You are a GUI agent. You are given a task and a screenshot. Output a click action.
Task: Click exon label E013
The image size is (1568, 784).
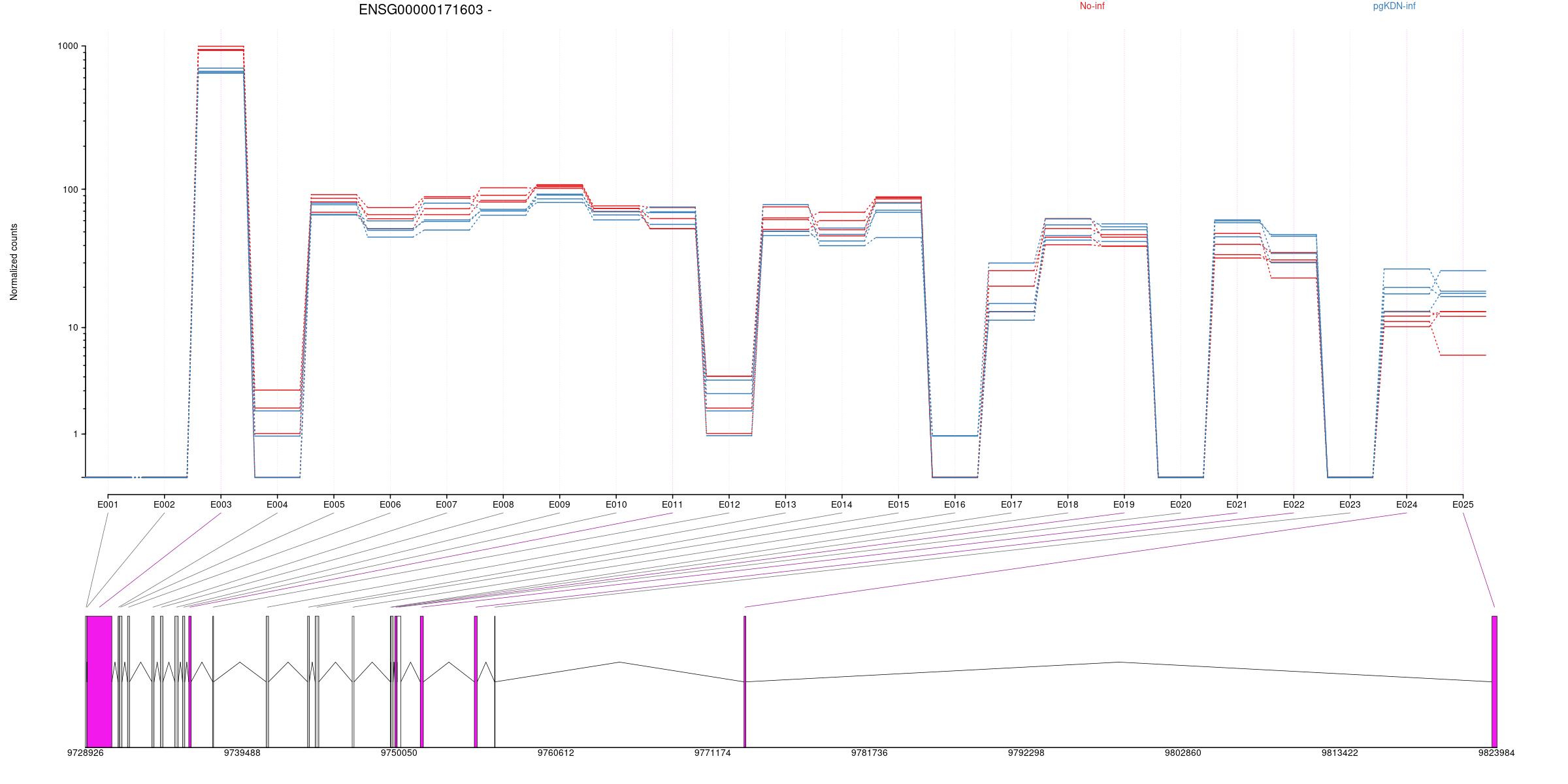pyautogui.click(x=785, y=504)
